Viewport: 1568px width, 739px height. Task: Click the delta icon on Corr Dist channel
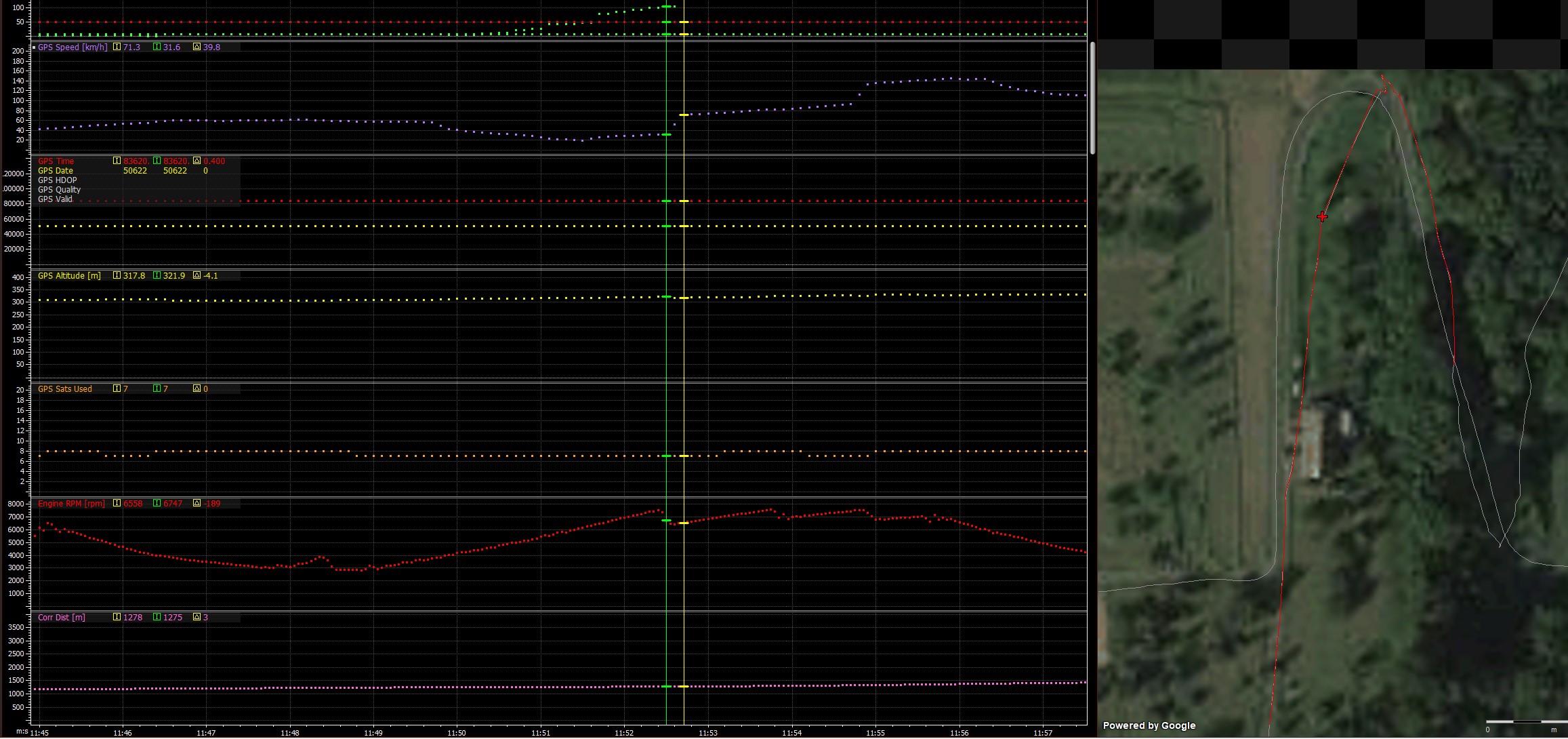tap(196, 618)
